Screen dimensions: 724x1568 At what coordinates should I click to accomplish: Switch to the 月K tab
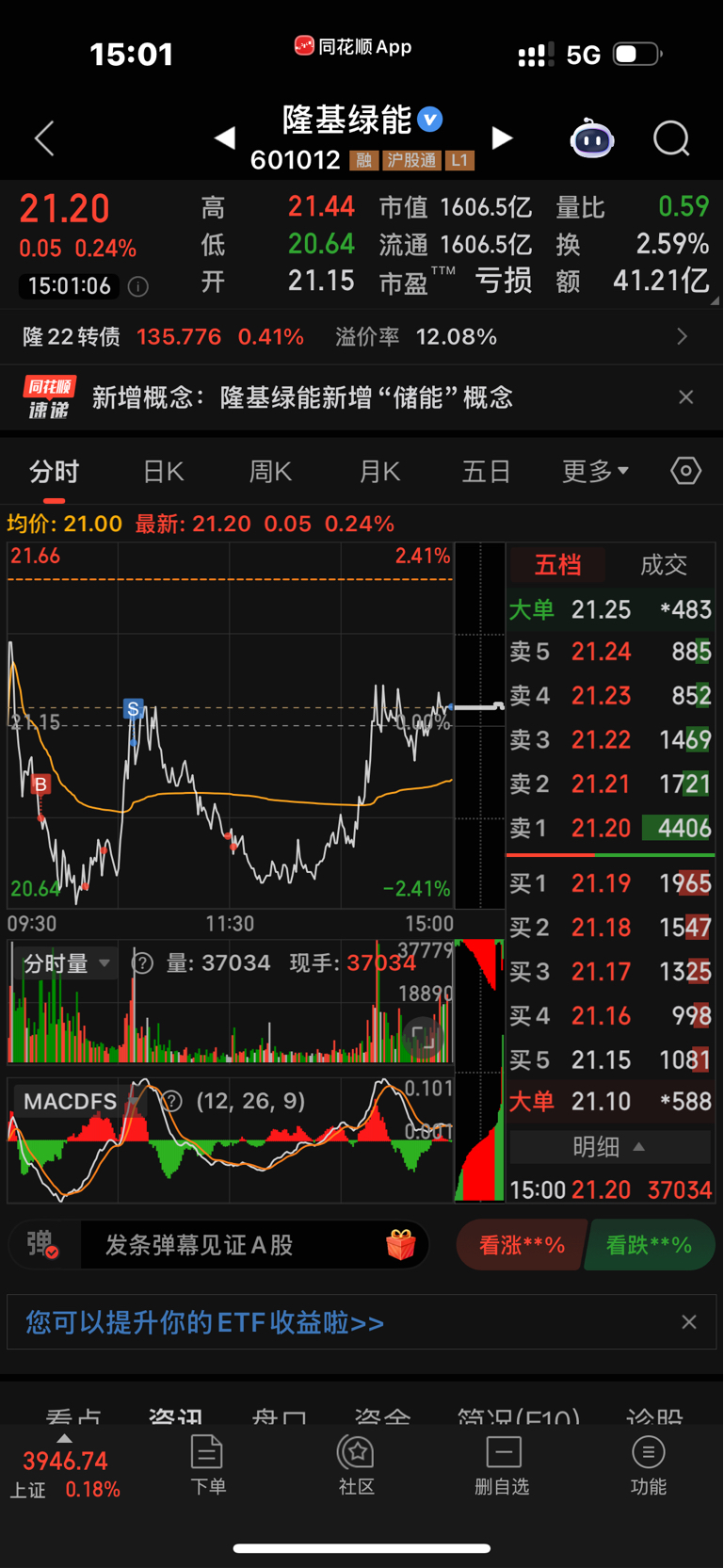pyautogui.click(x=379, y=471)
